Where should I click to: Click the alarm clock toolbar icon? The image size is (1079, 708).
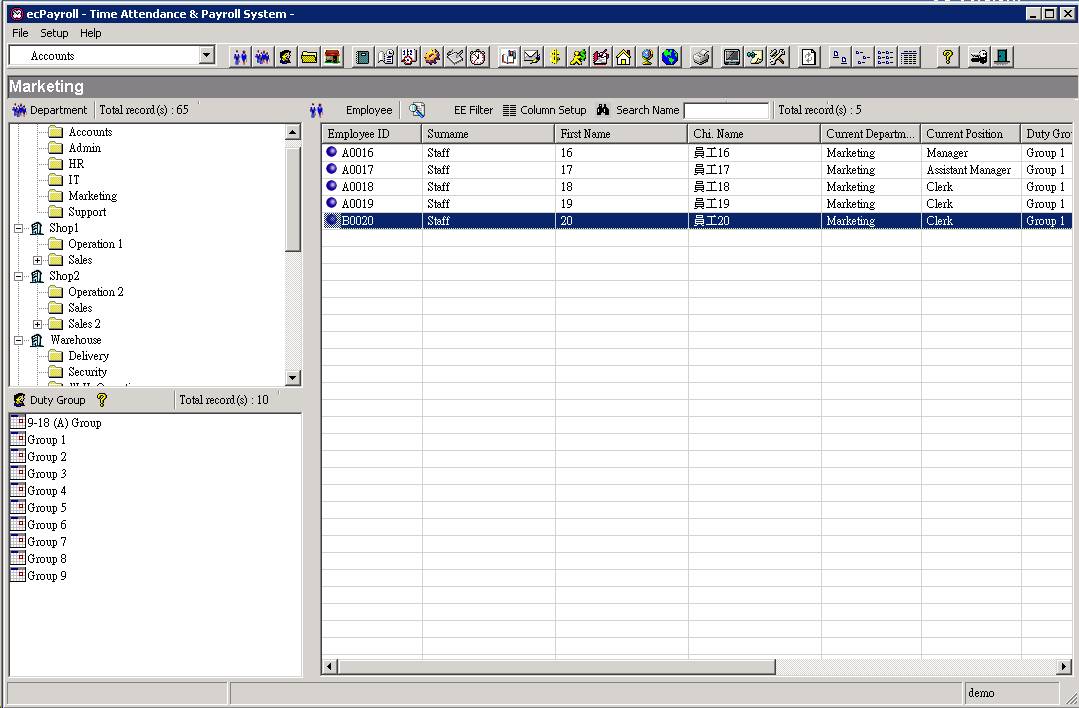click(478, 57)
